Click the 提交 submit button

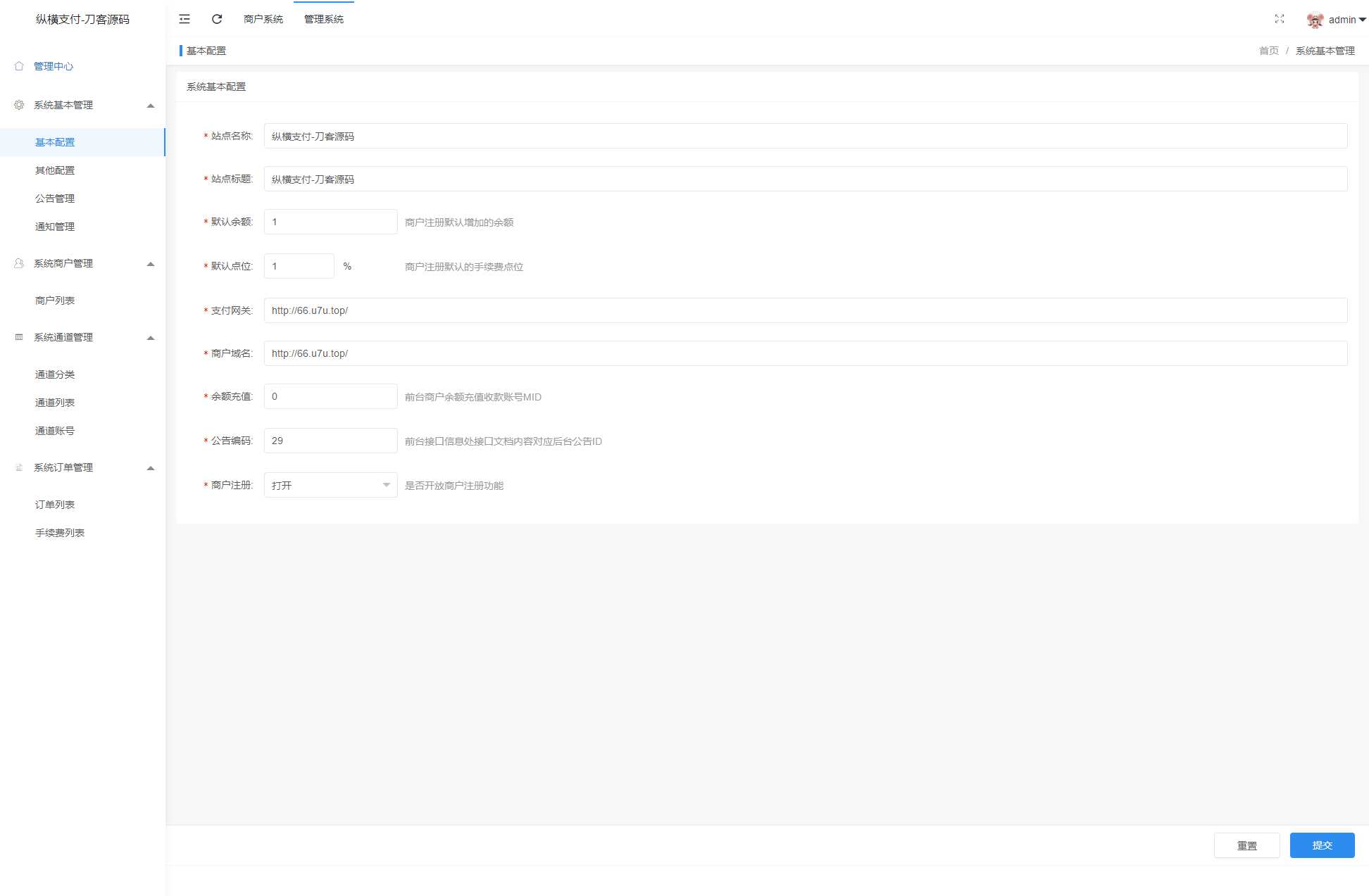[1322, 845]
